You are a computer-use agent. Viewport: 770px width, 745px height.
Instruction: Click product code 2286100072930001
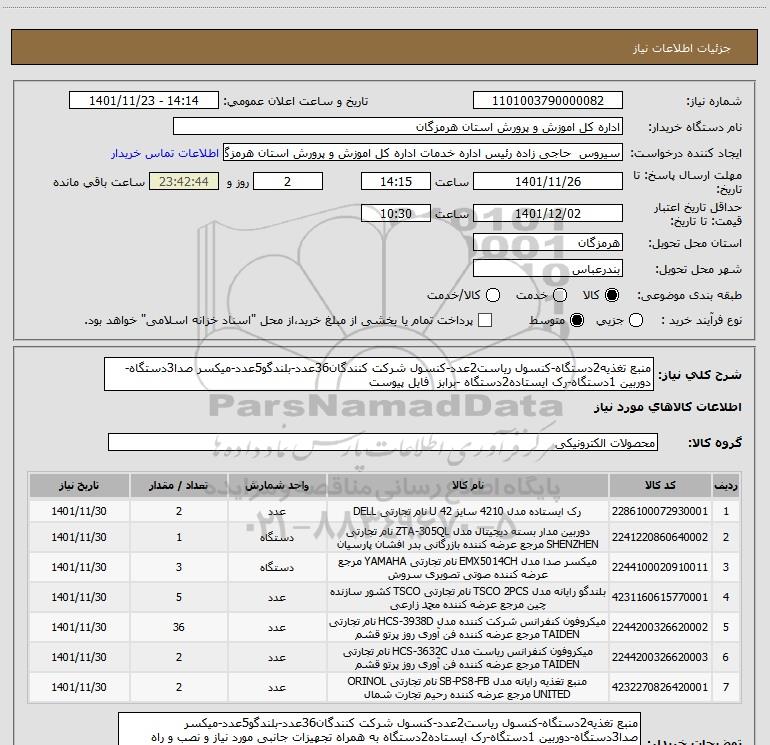[x=660, y=511]
